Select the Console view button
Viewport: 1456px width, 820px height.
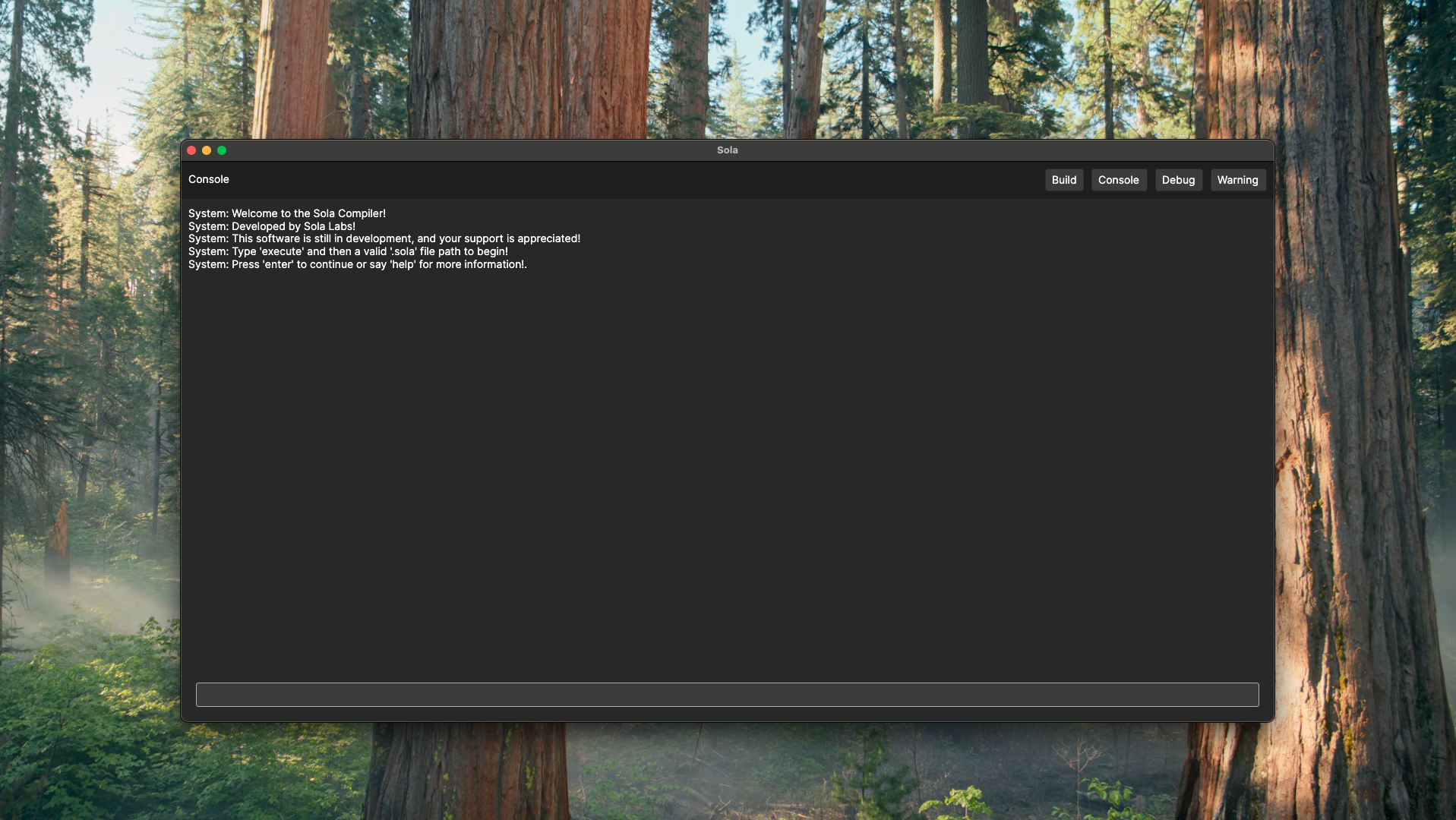1119,180
